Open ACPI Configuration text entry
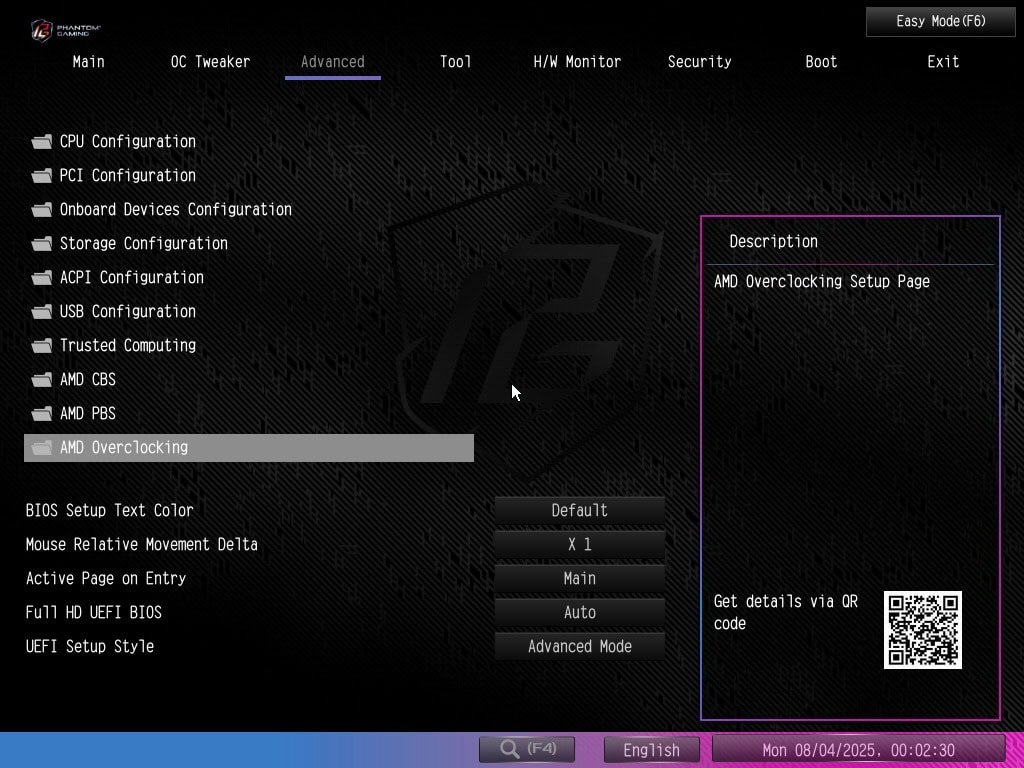This screenshot has height=768, width=1024. click(131, 278)
